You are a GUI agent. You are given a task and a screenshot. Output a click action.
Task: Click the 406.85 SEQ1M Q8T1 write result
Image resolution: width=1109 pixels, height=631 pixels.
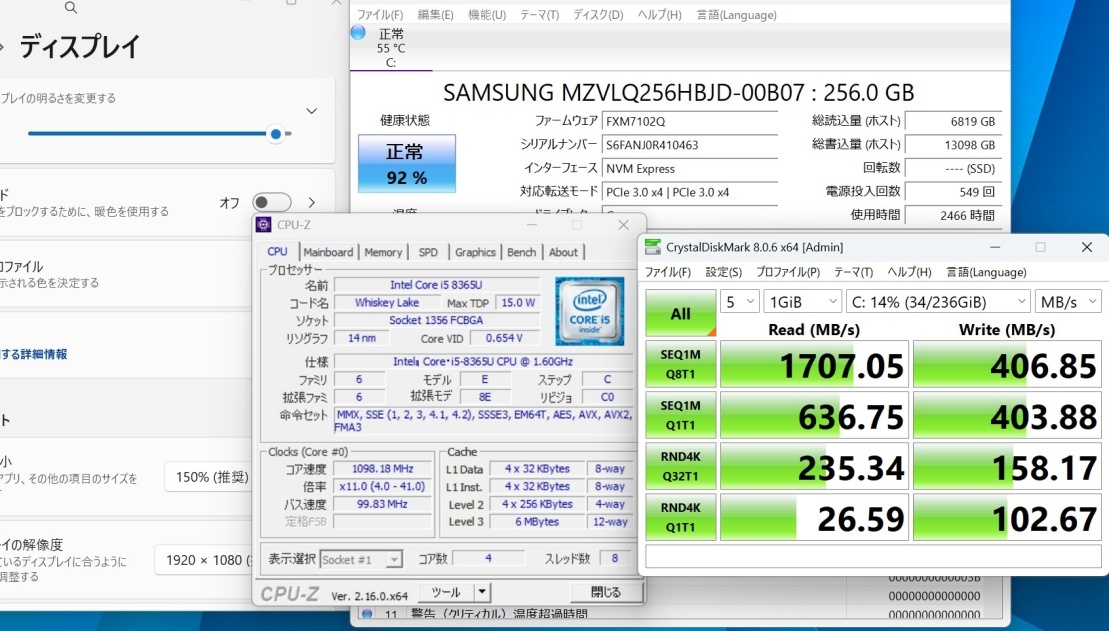[1007, 364]
